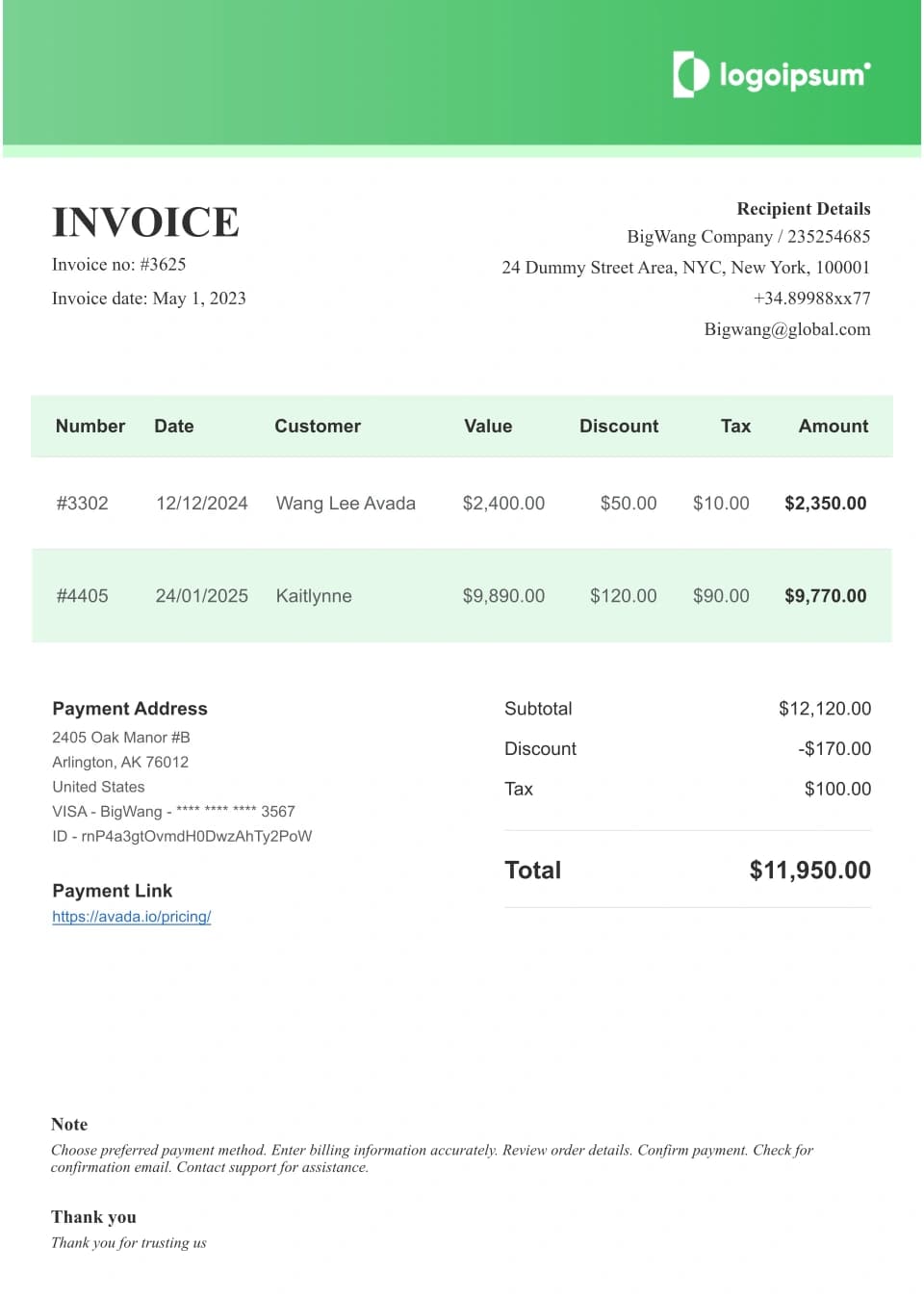Select the Thank you message
This screenshot has height=1300, width=924.
(x=129, y=1242)
